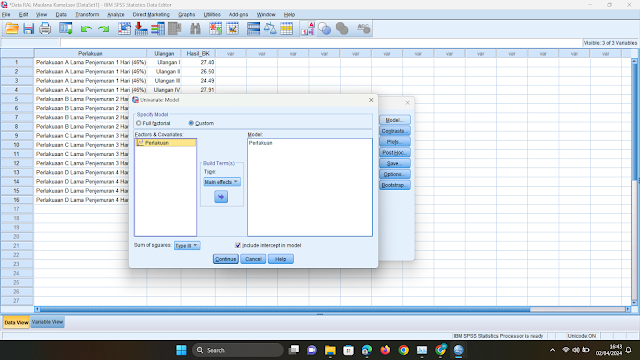This screenshot has width=640, height=360.
Task: Launch Firefox from the taskbar
Action: [385, 350]
